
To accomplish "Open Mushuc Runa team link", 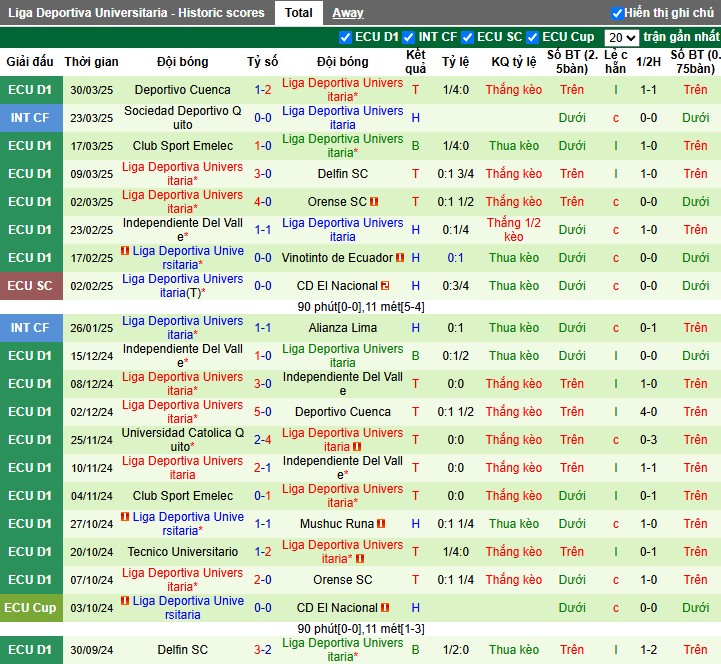I will (337, 524).
